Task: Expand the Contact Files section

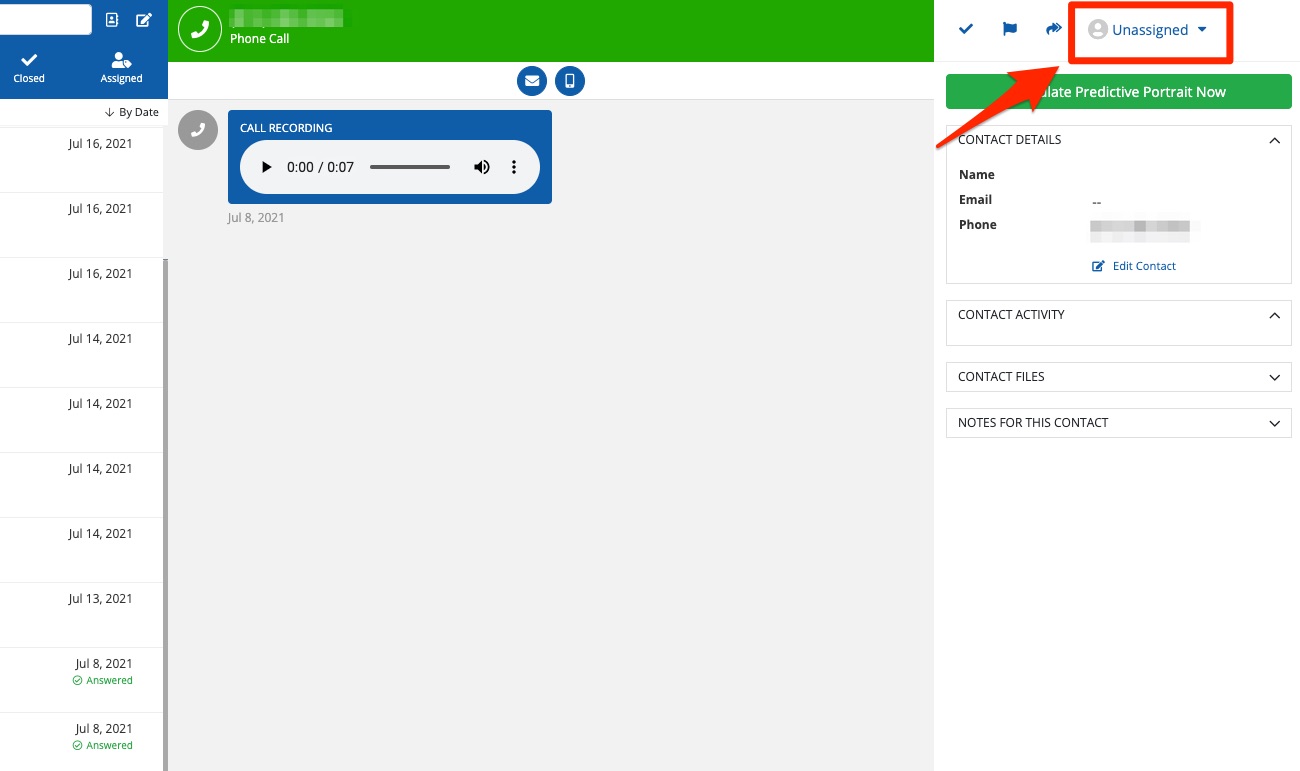Action: tap(1274, 377)
